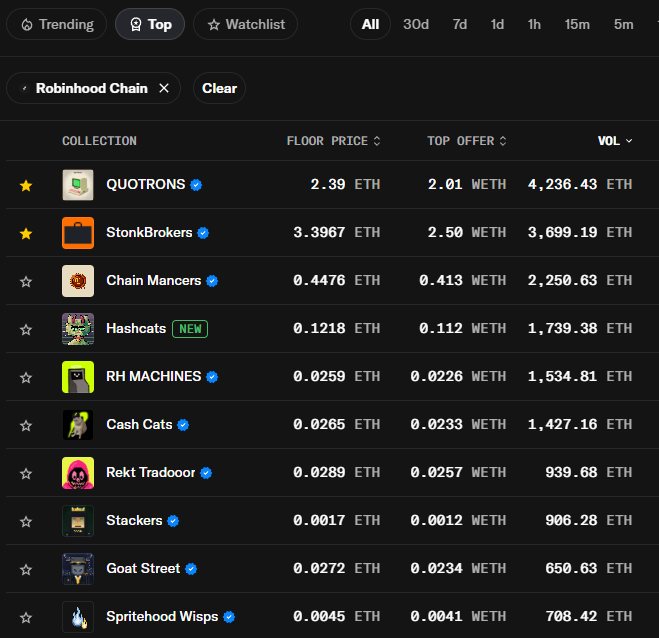659x638 pixels.
Task: Click the NEW tag beside Hashcats
Action: pyautogui.click(x=190, y=329)
